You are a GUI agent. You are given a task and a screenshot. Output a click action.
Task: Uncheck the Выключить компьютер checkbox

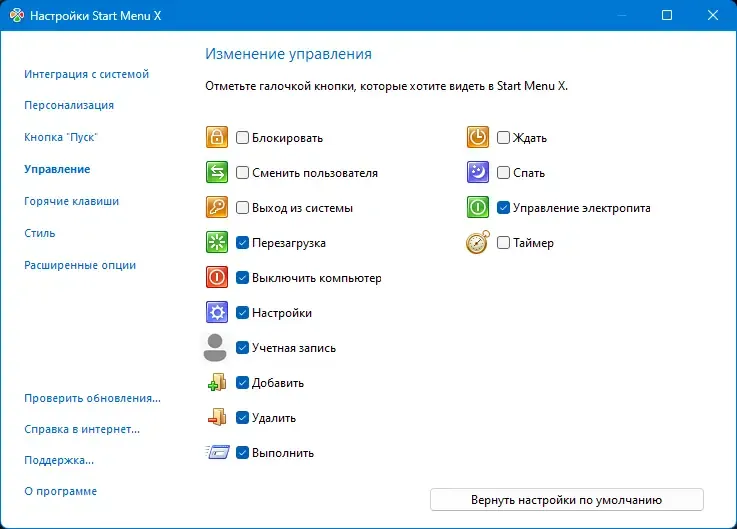(242, 277)
